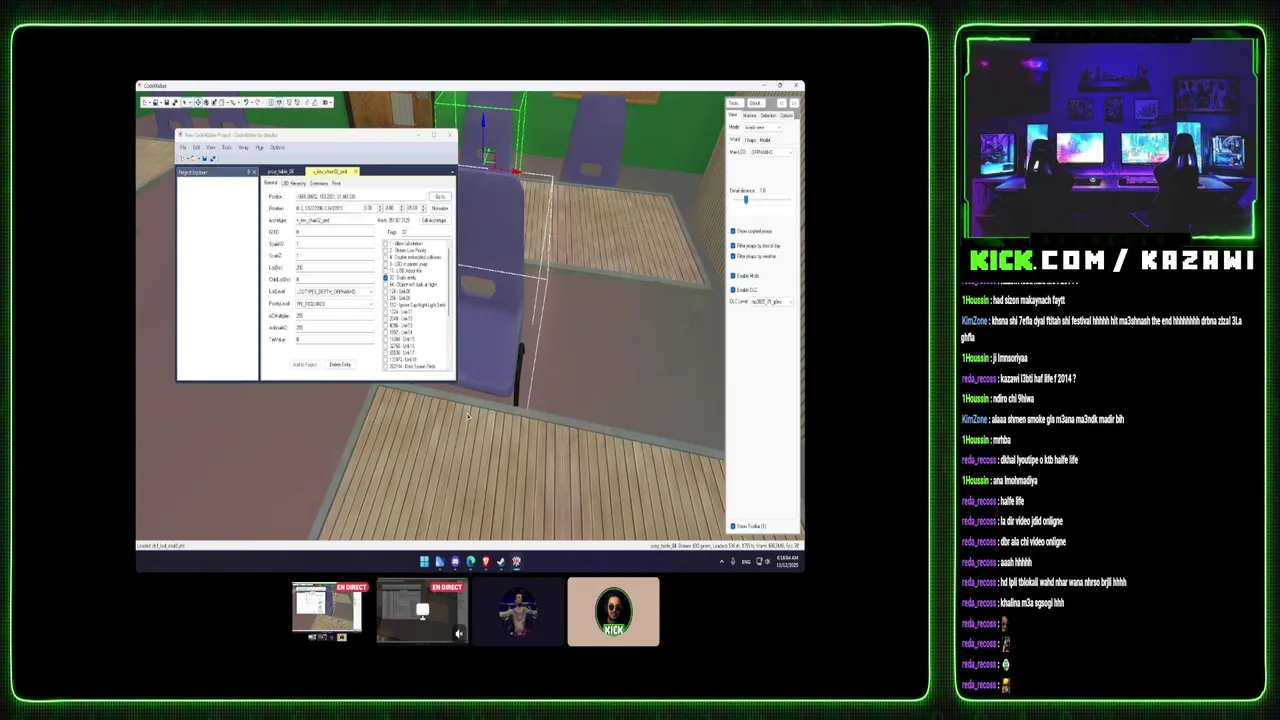1280x720 pixels.
Task: Toggle Enable Mods checkbox
Action: [733, 276]
